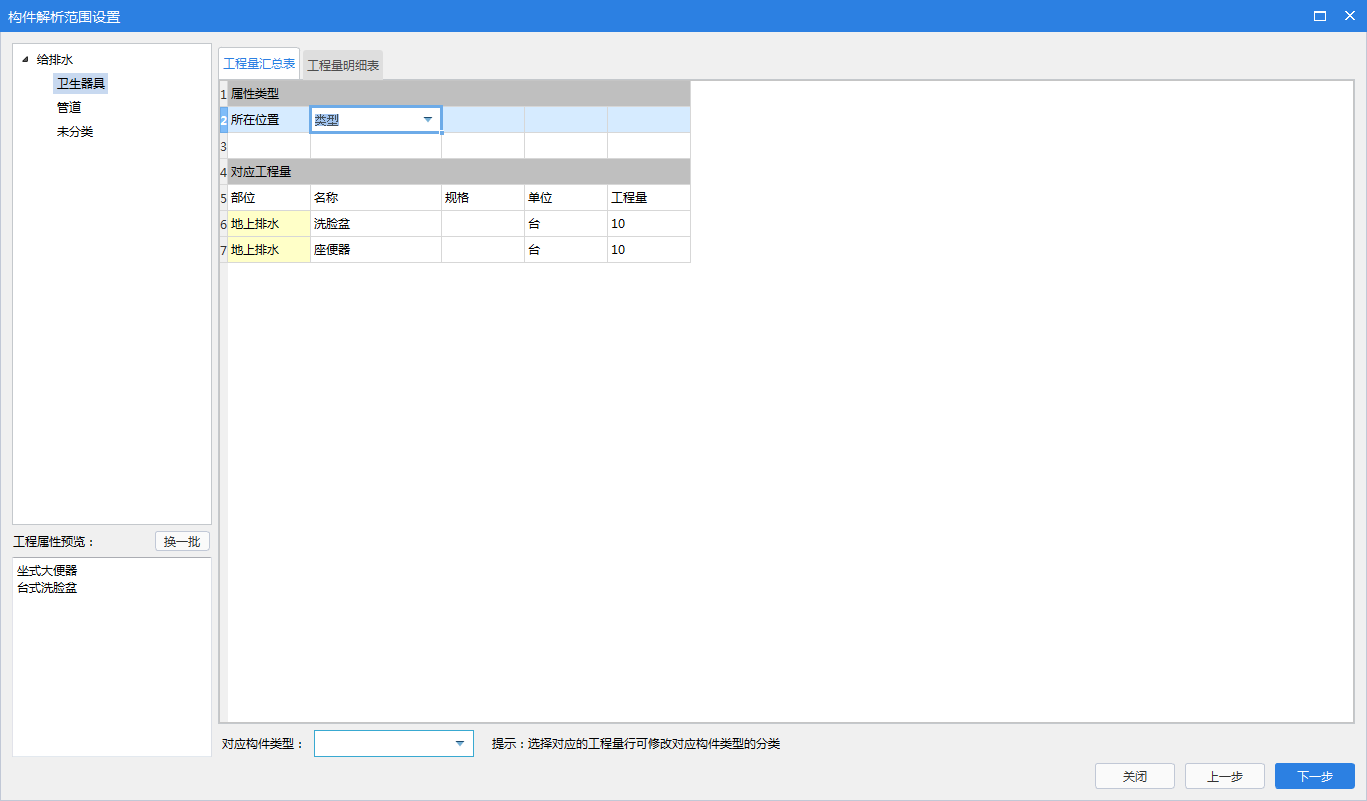Select the 洗脸盆 name cell
Viewport: 1367px width, 801px height.
pos(375,224)
